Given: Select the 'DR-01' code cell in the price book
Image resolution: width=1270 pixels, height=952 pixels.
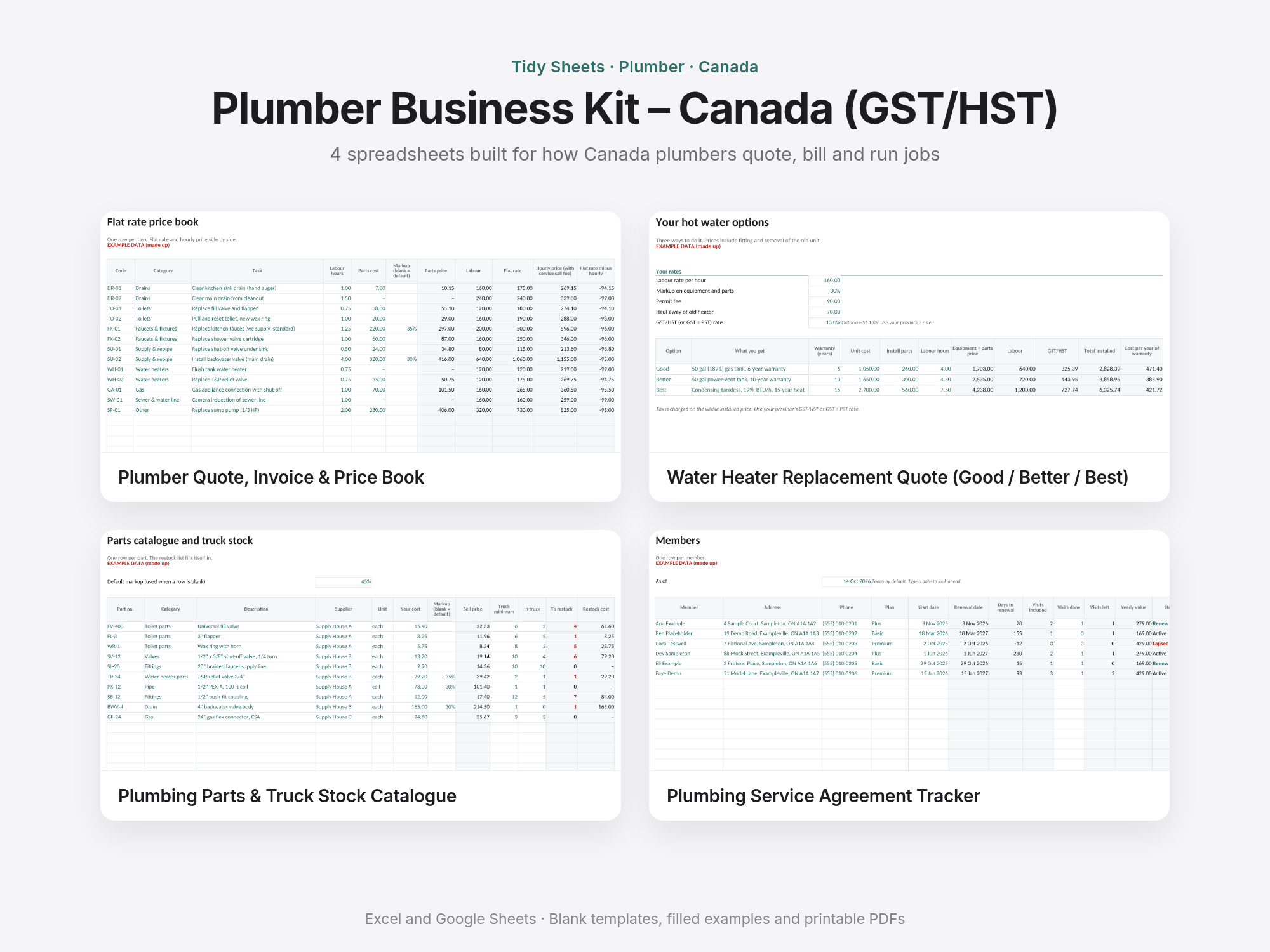Looking at the screenshot, I should click(x=121, y=288).
